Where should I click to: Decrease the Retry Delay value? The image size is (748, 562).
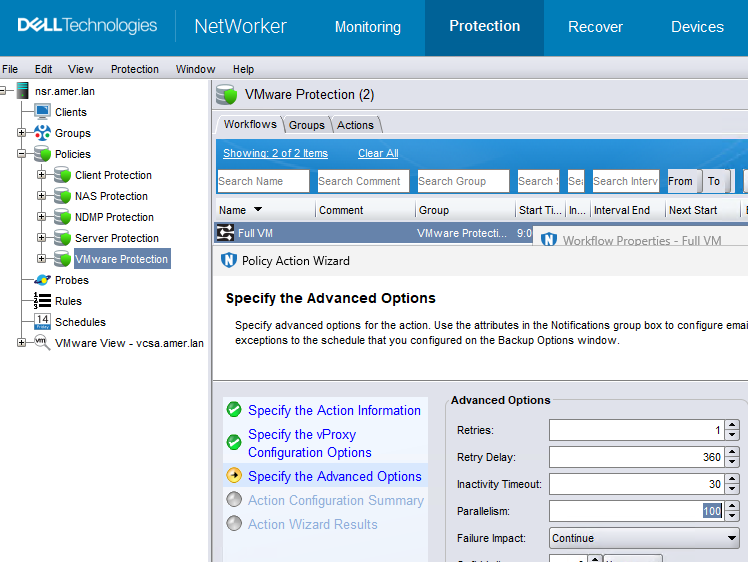point(732,462)
